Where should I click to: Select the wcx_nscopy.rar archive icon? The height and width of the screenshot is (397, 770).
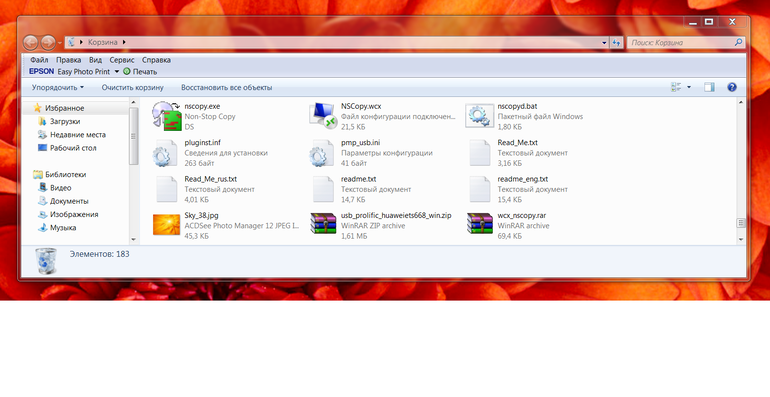tap(480, 224)
